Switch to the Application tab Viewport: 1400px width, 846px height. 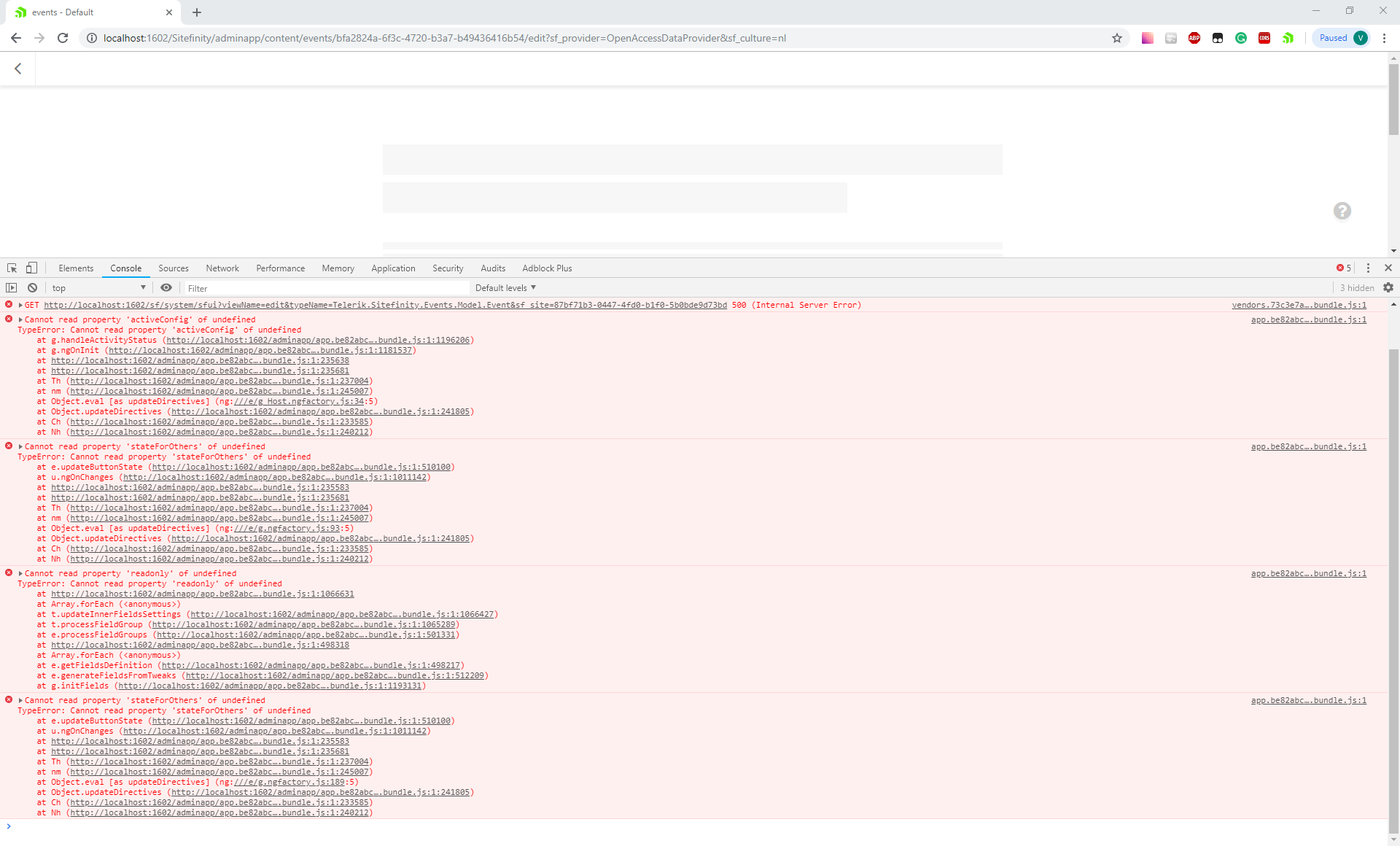[393, 268]
